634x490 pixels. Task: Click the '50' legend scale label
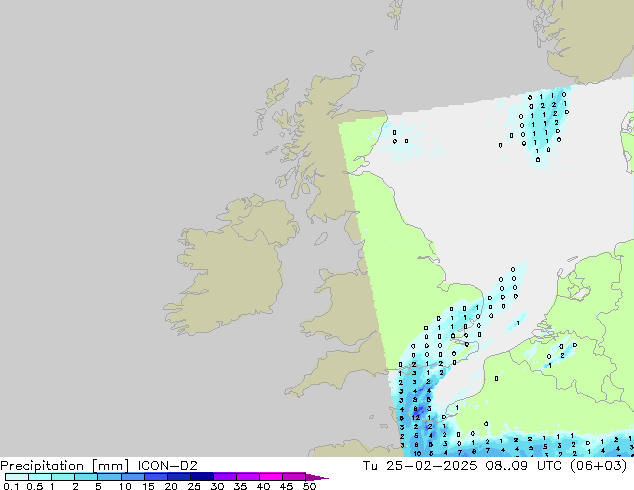(309, 486)
